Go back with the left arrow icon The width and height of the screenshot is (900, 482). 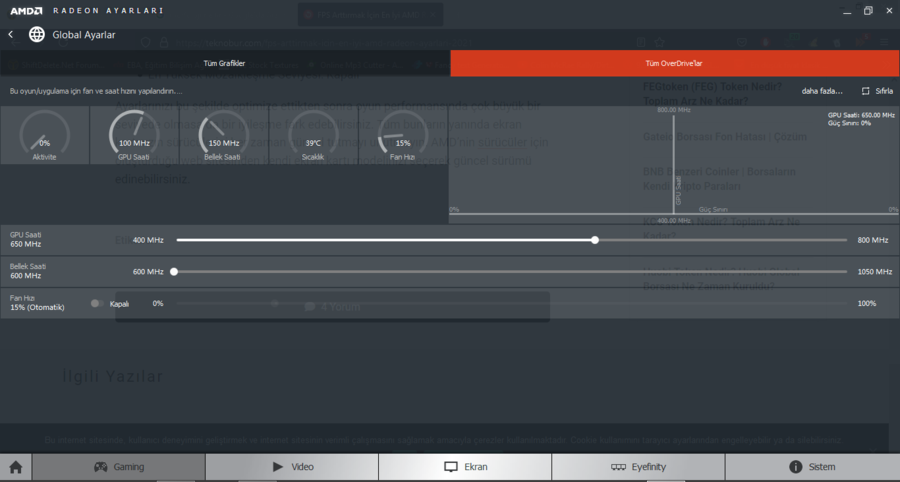point(10,35)
